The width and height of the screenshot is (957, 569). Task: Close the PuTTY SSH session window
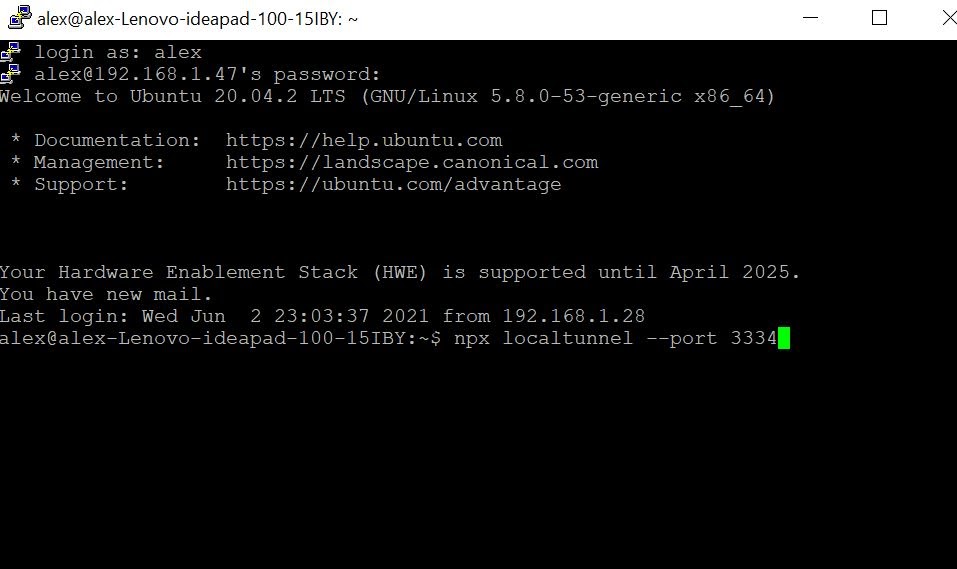click(938, 18)
